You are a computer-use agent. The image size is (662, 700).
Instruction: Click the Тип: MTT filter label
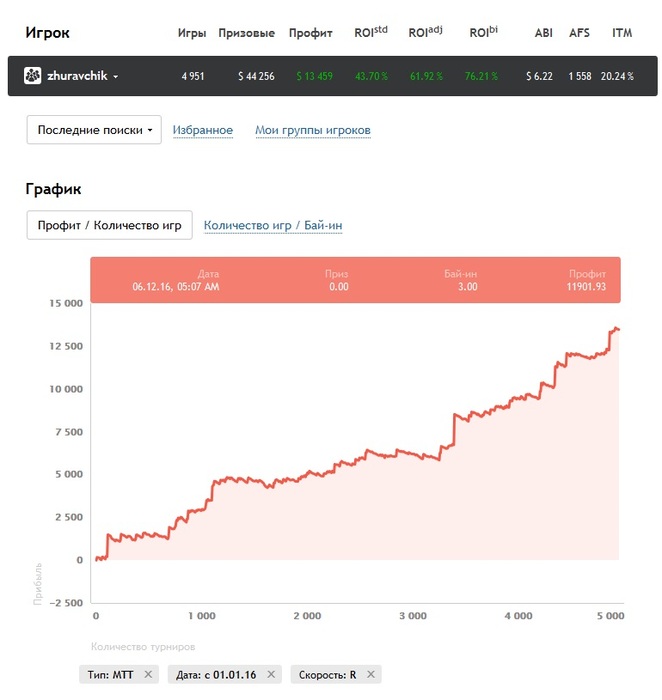110,675
